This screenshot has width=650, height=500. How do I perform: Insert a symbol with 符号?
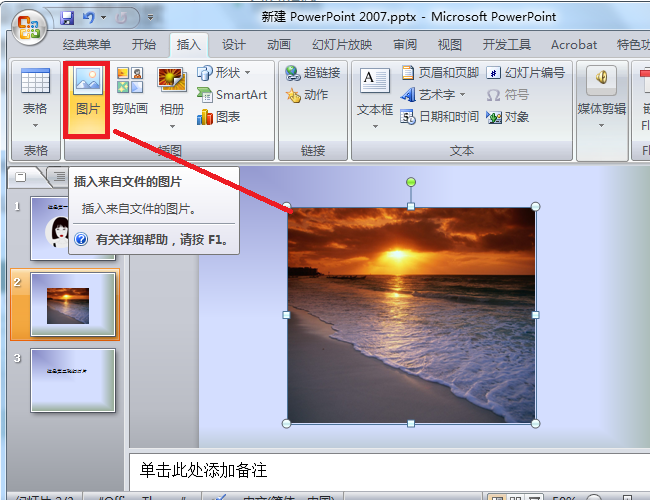pyautogui.click(x=507, y=95)
